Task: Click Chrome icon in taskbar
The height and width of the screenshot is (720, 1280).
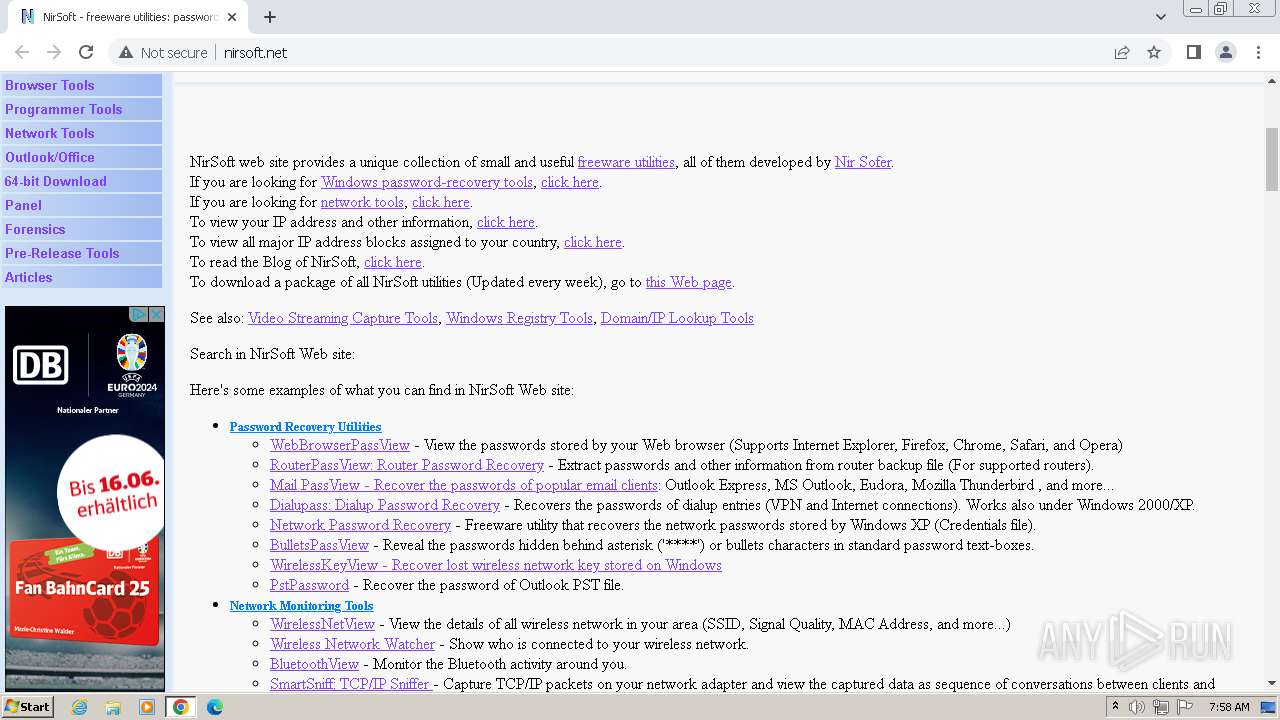Action: click(181, 707)
